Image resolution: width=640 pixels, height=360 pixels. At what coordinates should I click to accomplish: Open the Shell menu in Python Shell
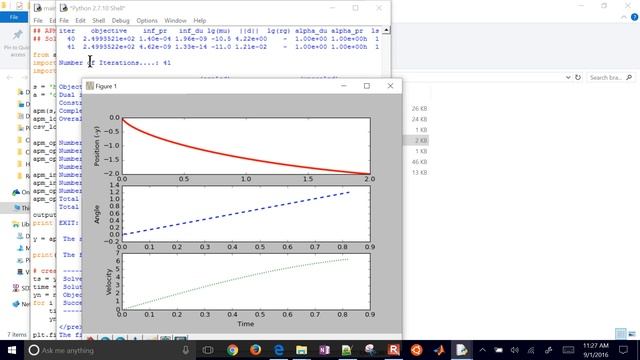click(98, 20)
